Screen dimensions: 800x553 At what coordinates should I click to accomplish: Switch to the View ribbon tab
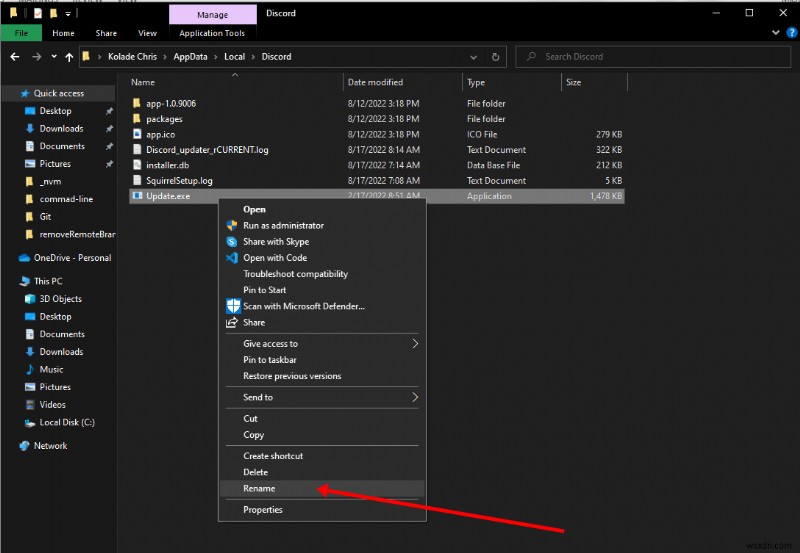coord(147,33)
